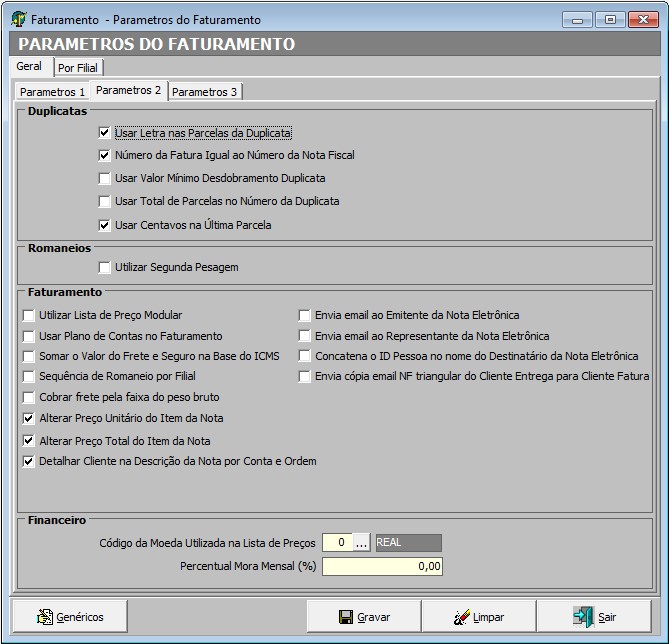The height and width of the screenshot is (644, 669).
Task: Maximize the Faturamento window
Action: pos(609,19)
